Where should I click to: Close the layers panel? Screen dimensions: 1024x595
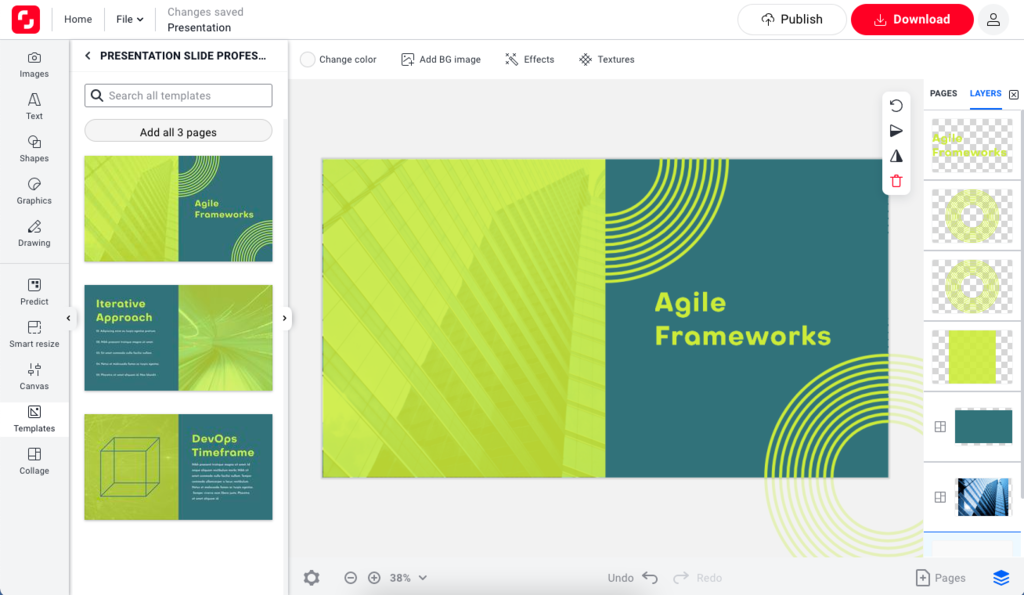(1013, 94)
